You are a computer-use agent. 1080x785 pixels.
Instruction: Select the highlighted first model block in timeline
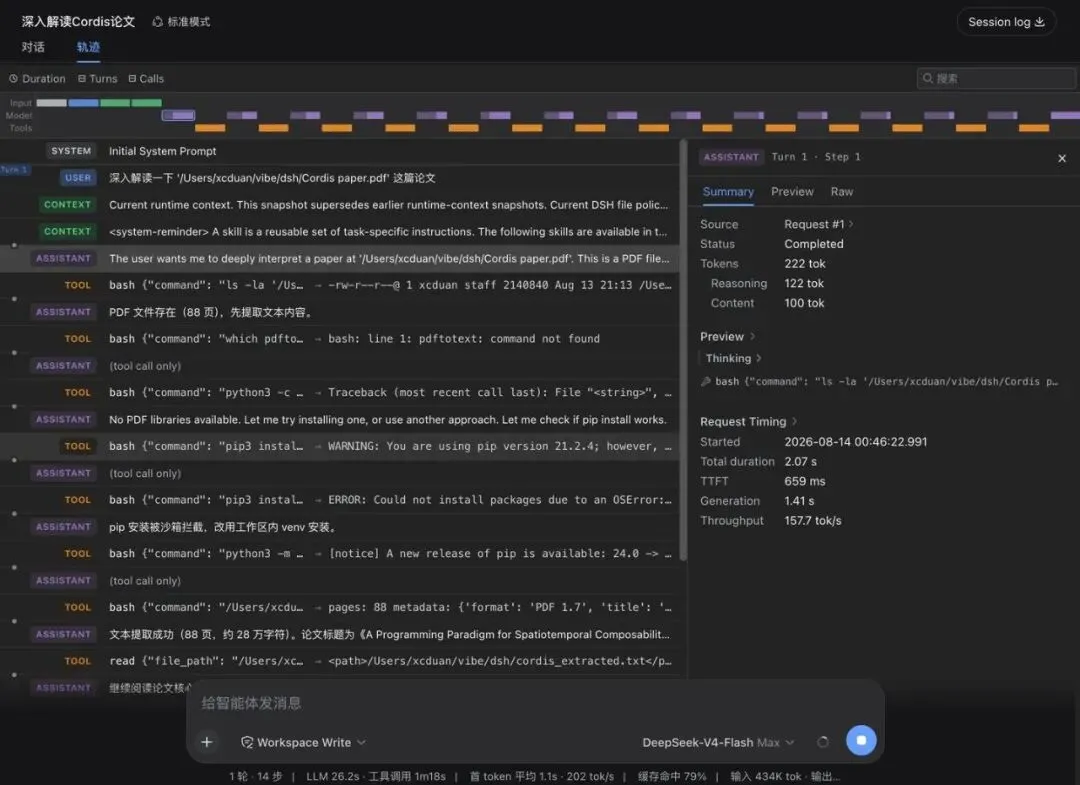pos(178,115)
